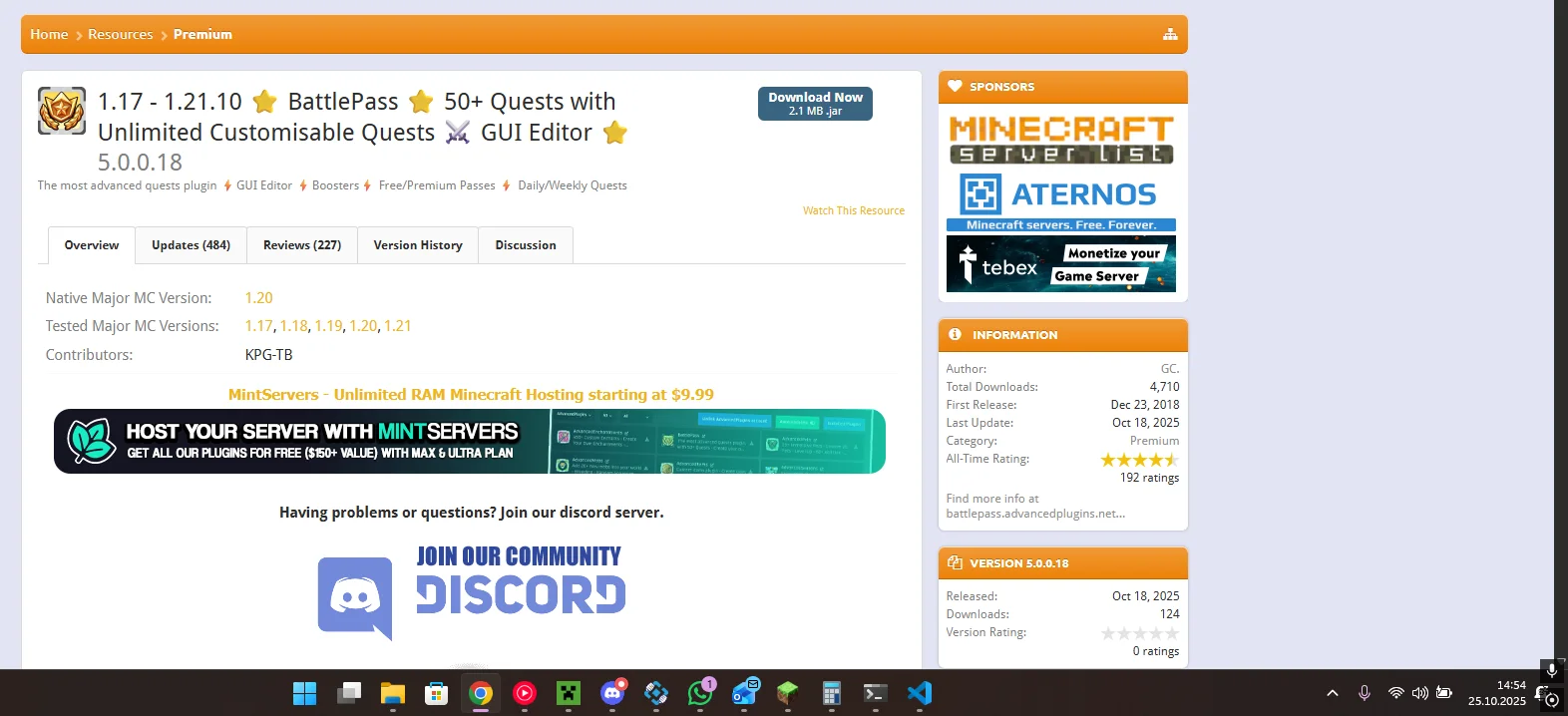
Task: Click the 192 ratings text
Action: point(1149,478)
